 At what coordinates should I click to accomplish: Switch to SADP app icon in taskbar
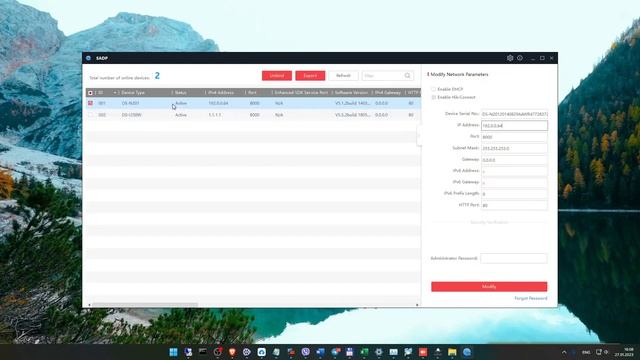coord(467,352)
